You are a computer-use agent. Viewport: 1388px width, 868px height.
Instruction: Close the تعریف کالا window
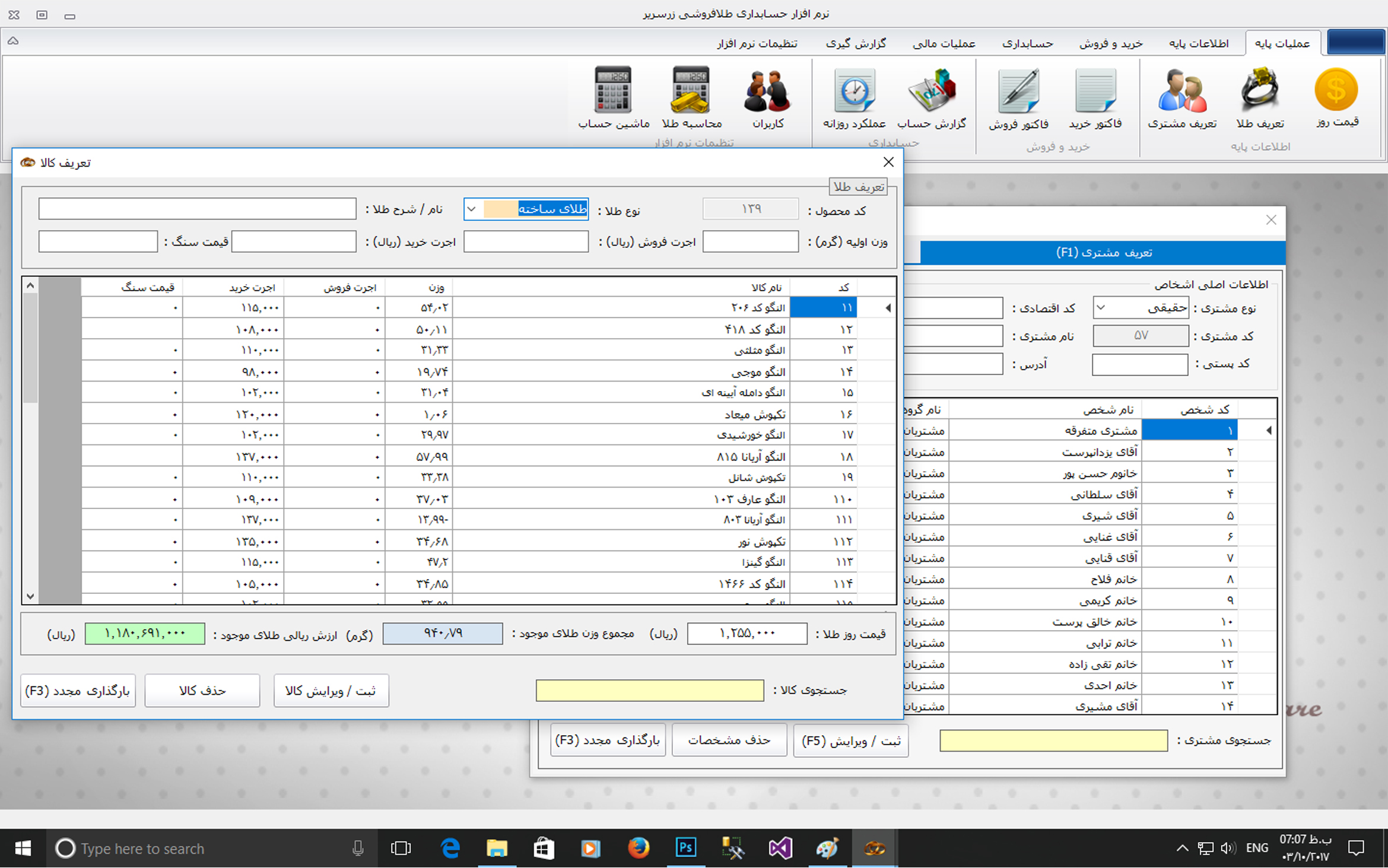888,163
